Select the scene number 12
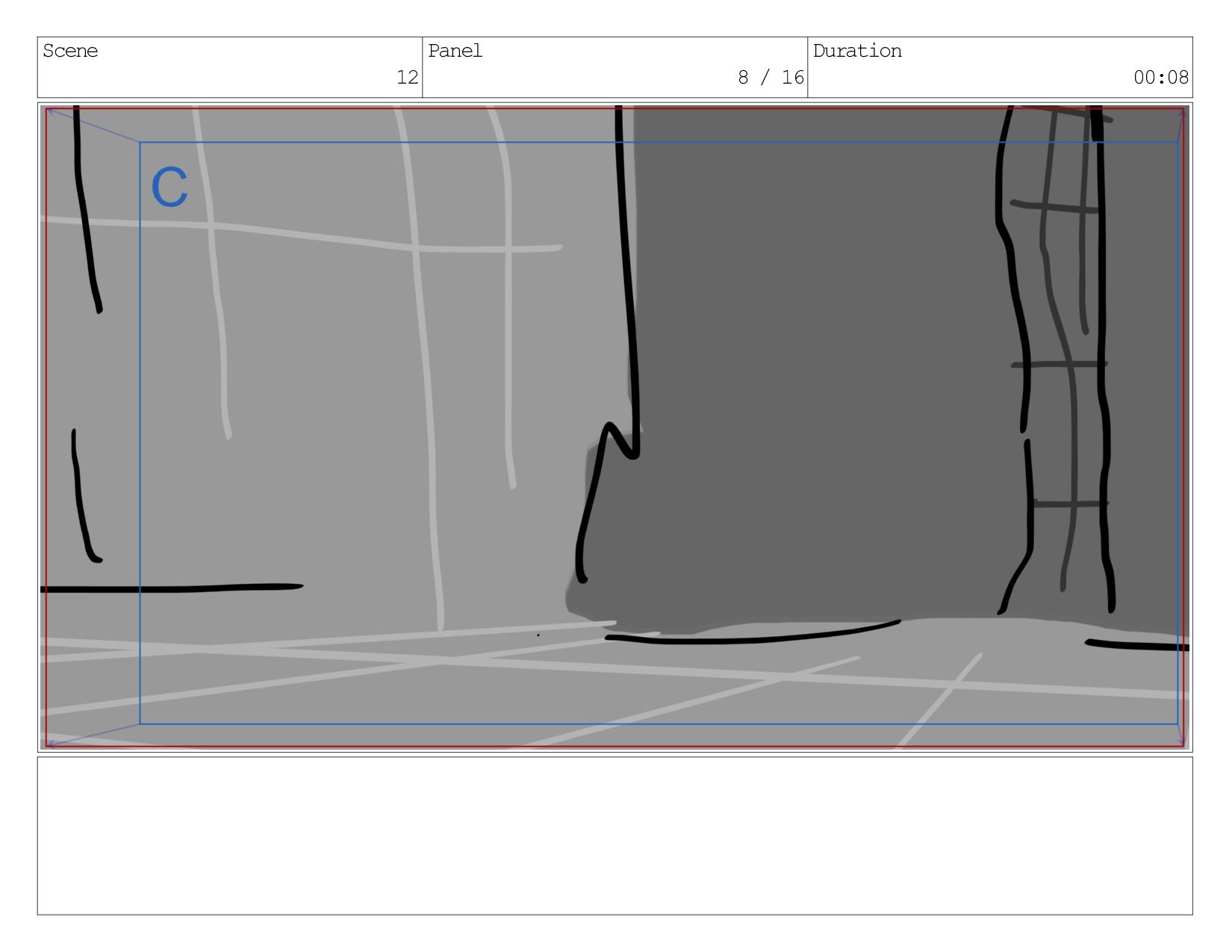 point(407,77)
